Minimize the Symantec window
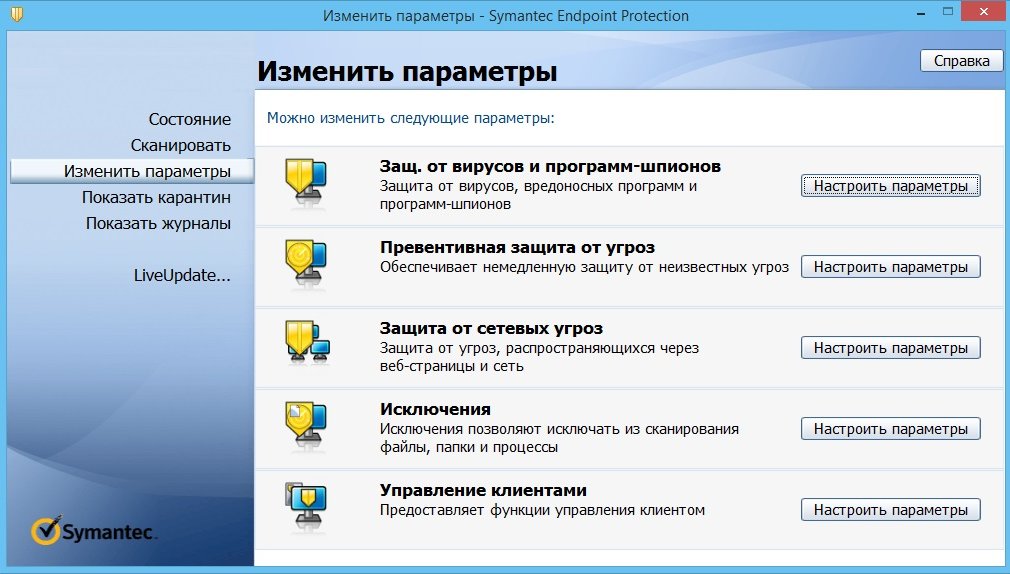This screenshot has height=574, width=1010. tap(921, 12)
